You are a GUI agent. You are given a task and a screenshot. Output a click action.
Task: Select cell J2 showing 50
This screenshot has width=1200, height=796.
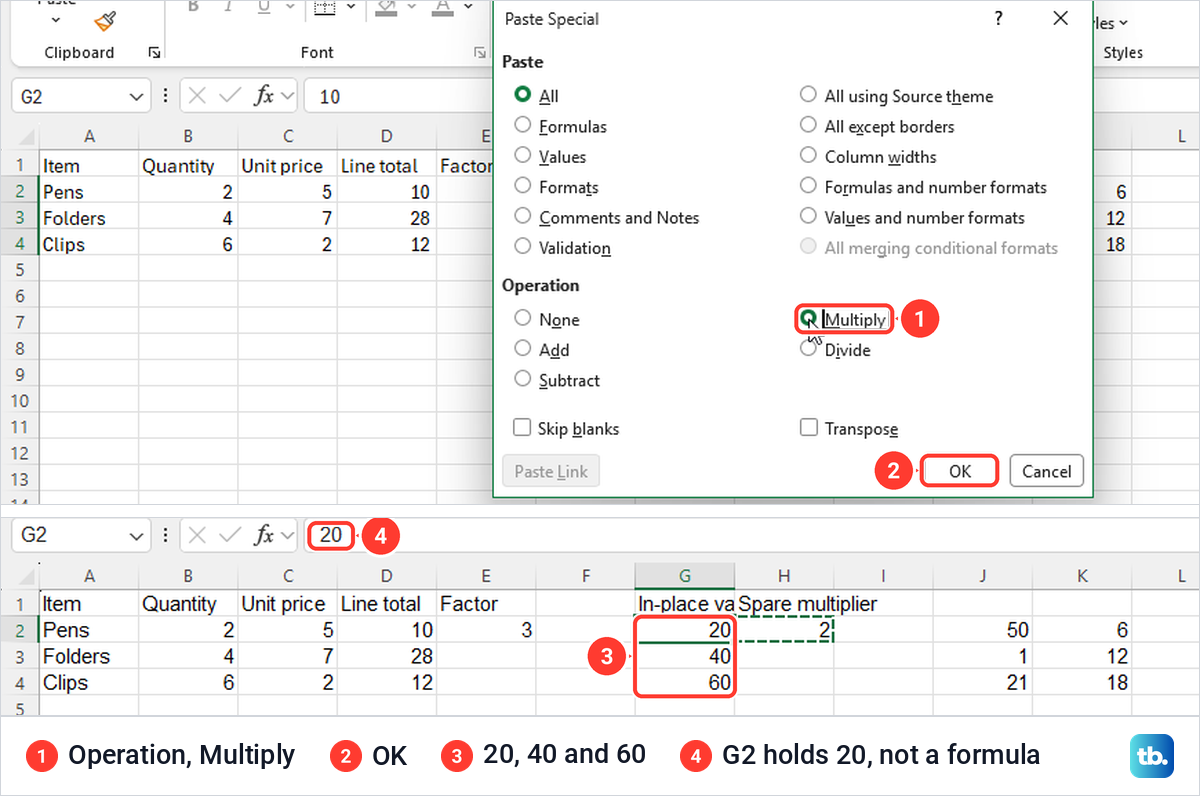(982, 630)
